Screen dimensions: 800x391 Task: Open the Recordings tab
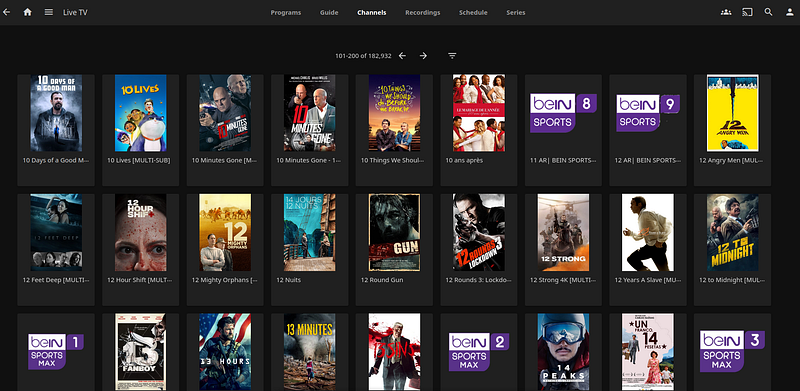pyautogui.click(x=422, y=13)
